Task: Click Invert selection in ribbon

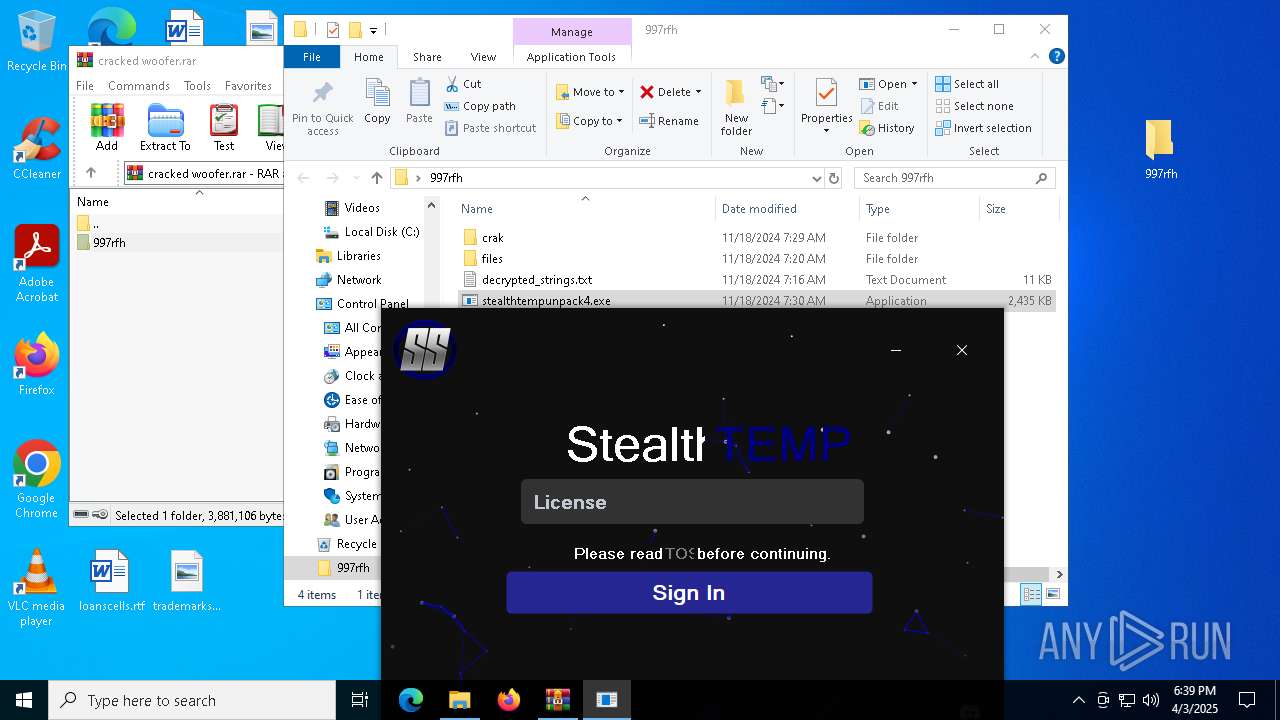Action: point(983,128)
